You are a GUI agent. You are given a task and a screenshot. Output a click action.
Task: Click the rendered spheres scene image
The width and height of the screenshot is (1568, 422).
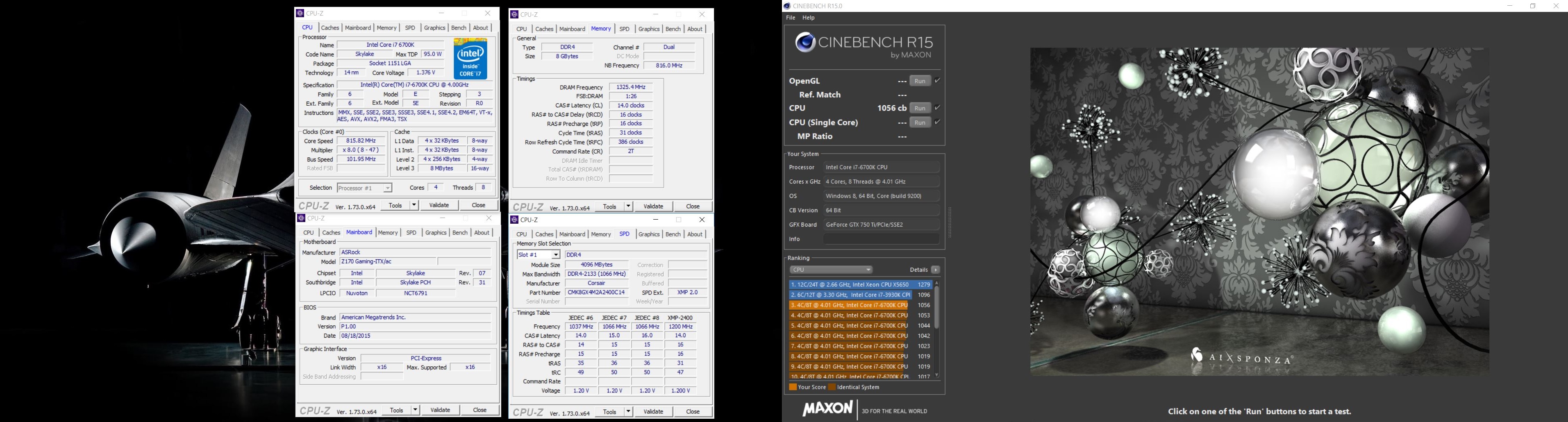1259,211
